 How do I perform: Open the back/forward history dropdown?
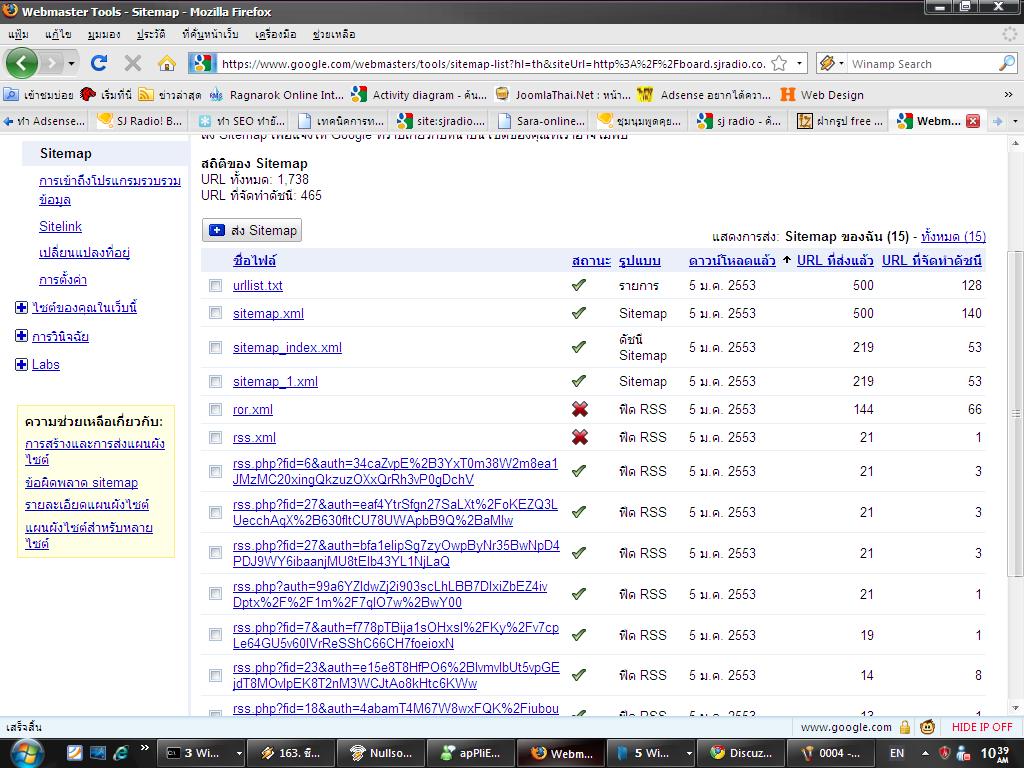pos(71,63)
